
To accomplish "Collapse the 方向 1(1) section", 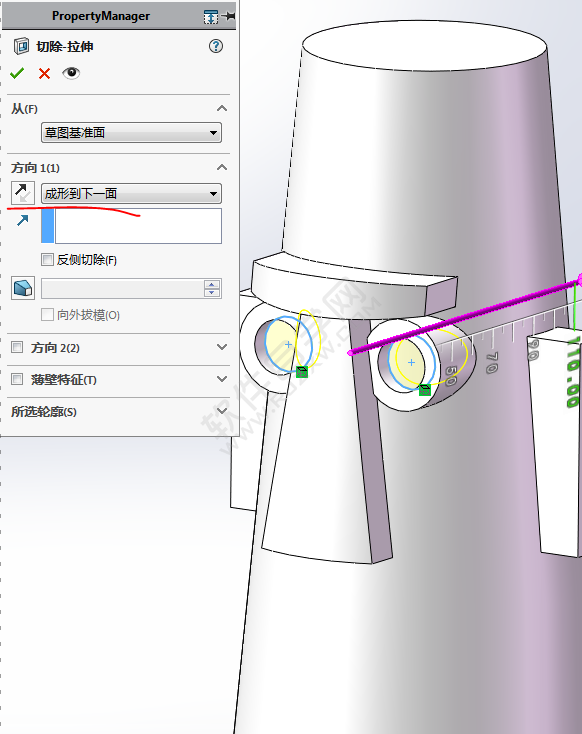I will (222, 167).
